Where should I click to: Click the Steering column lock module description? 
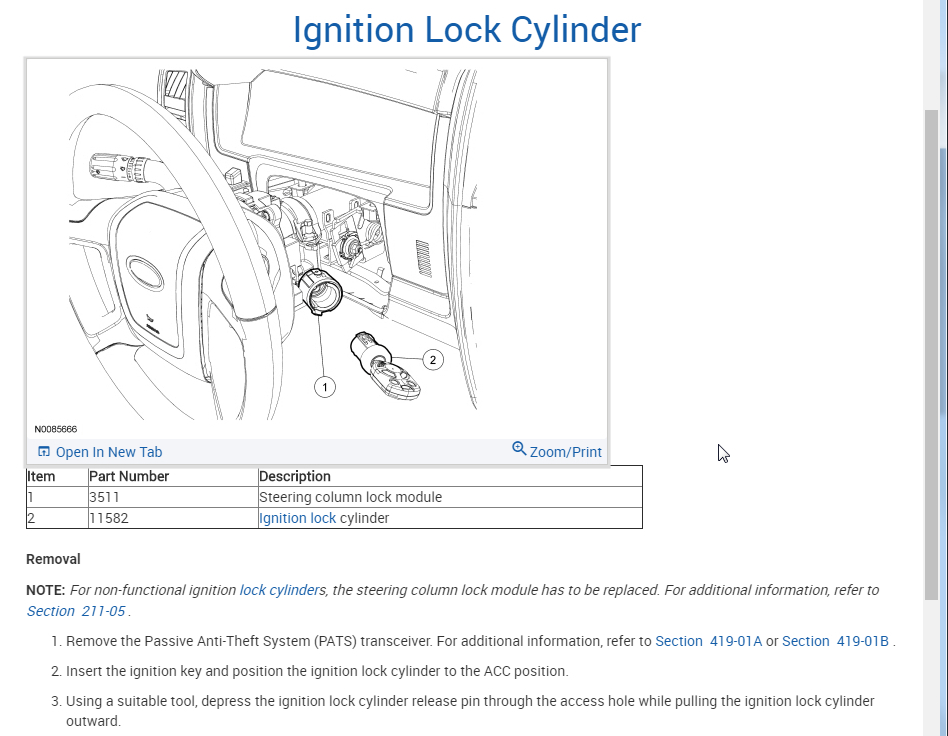click(x=350, y=497)
